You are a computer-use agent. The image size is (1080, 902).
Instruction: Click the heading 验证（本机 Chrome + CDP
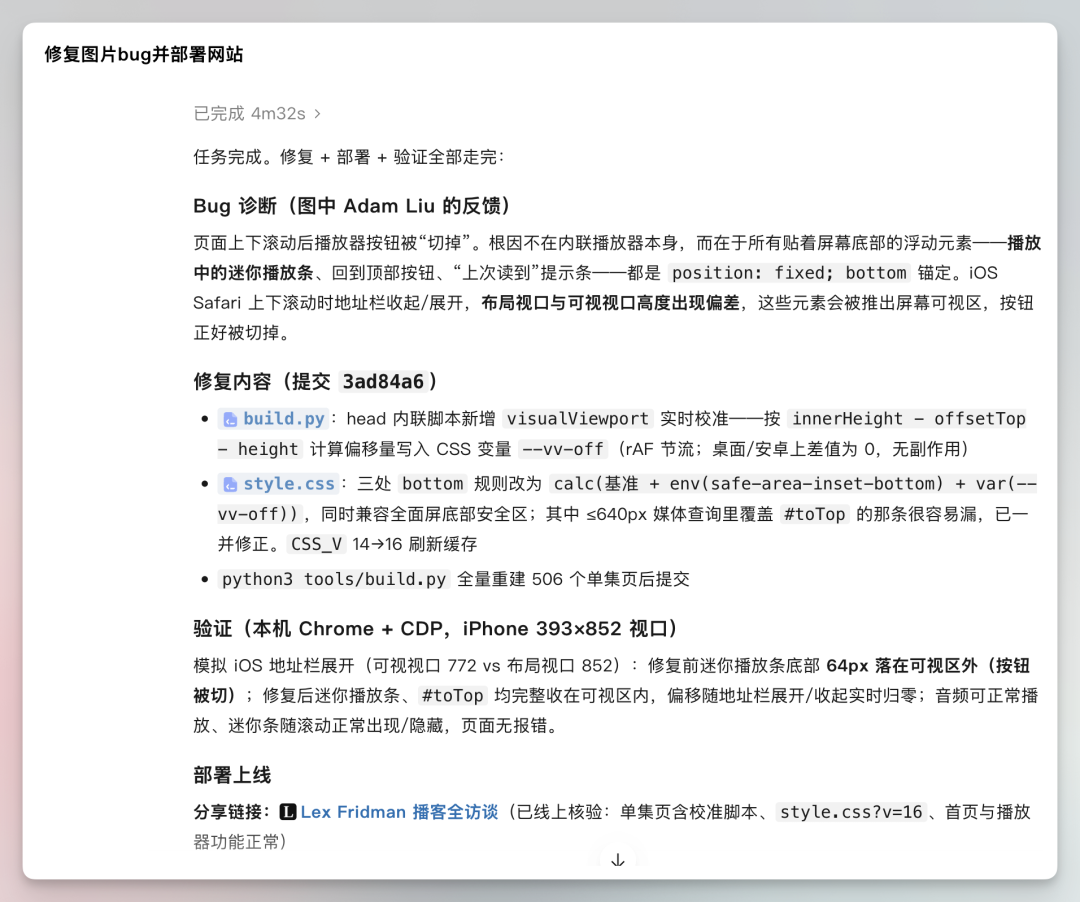tap(435, 629)
